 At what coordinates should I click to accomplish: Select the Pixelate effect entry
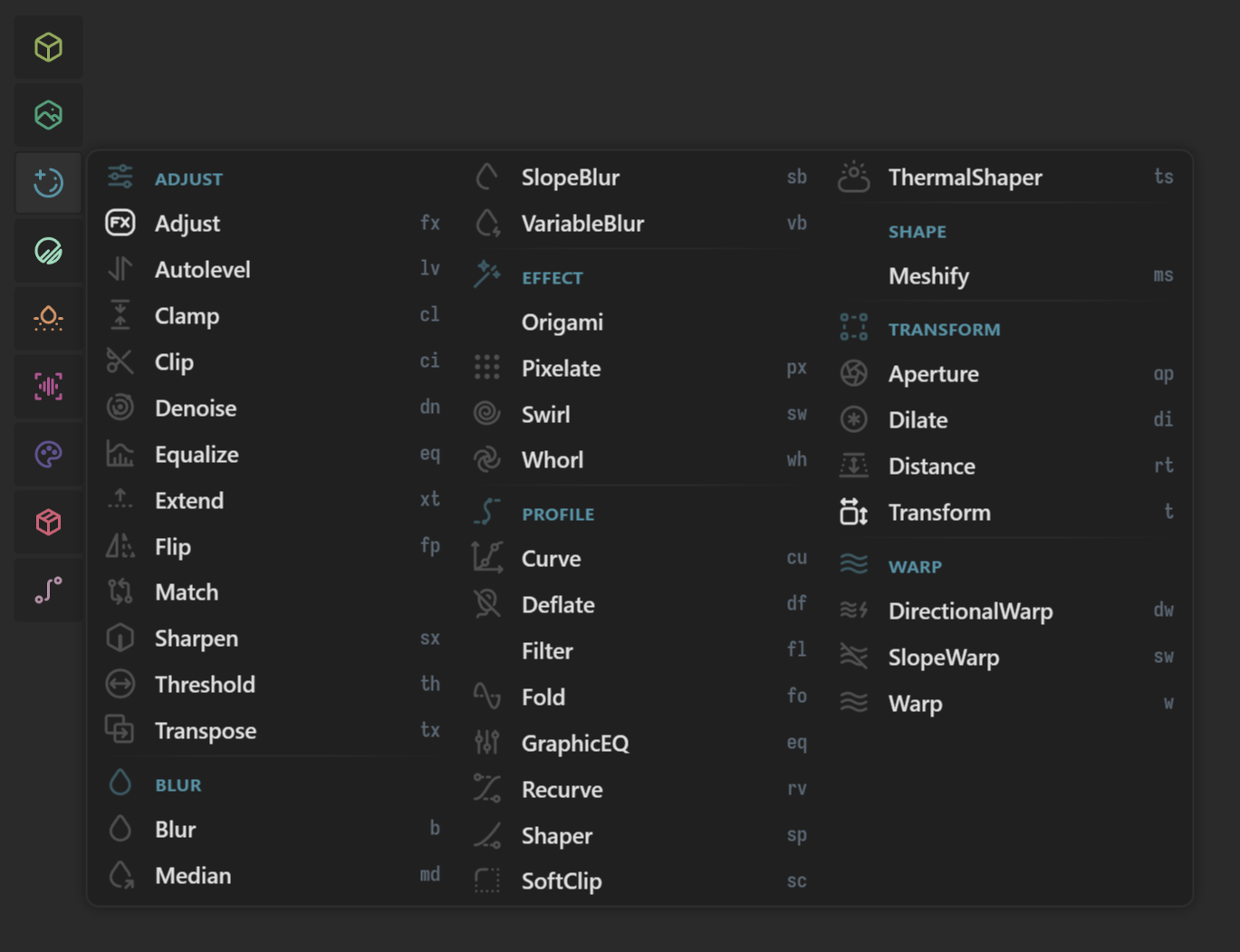pos(640,368)
